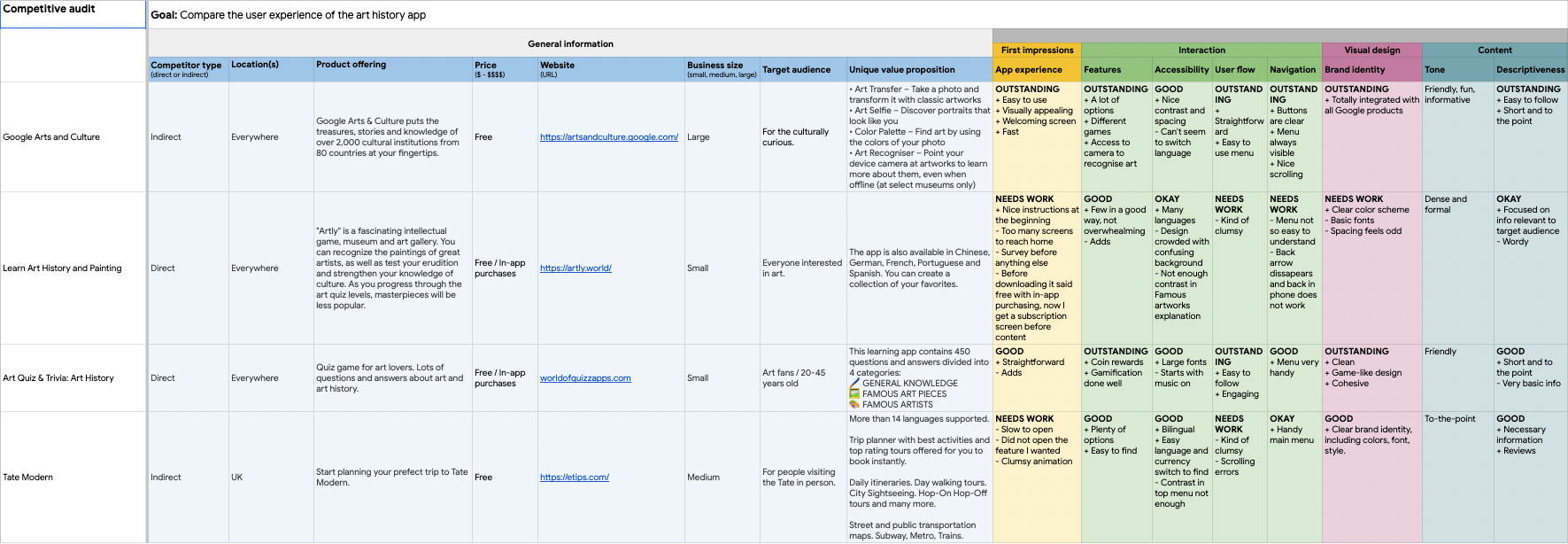Viewport: 1568px width, 544px height.
Task: Select 'Menu very handy' Navigation cell
Action: coord(1294,378)
